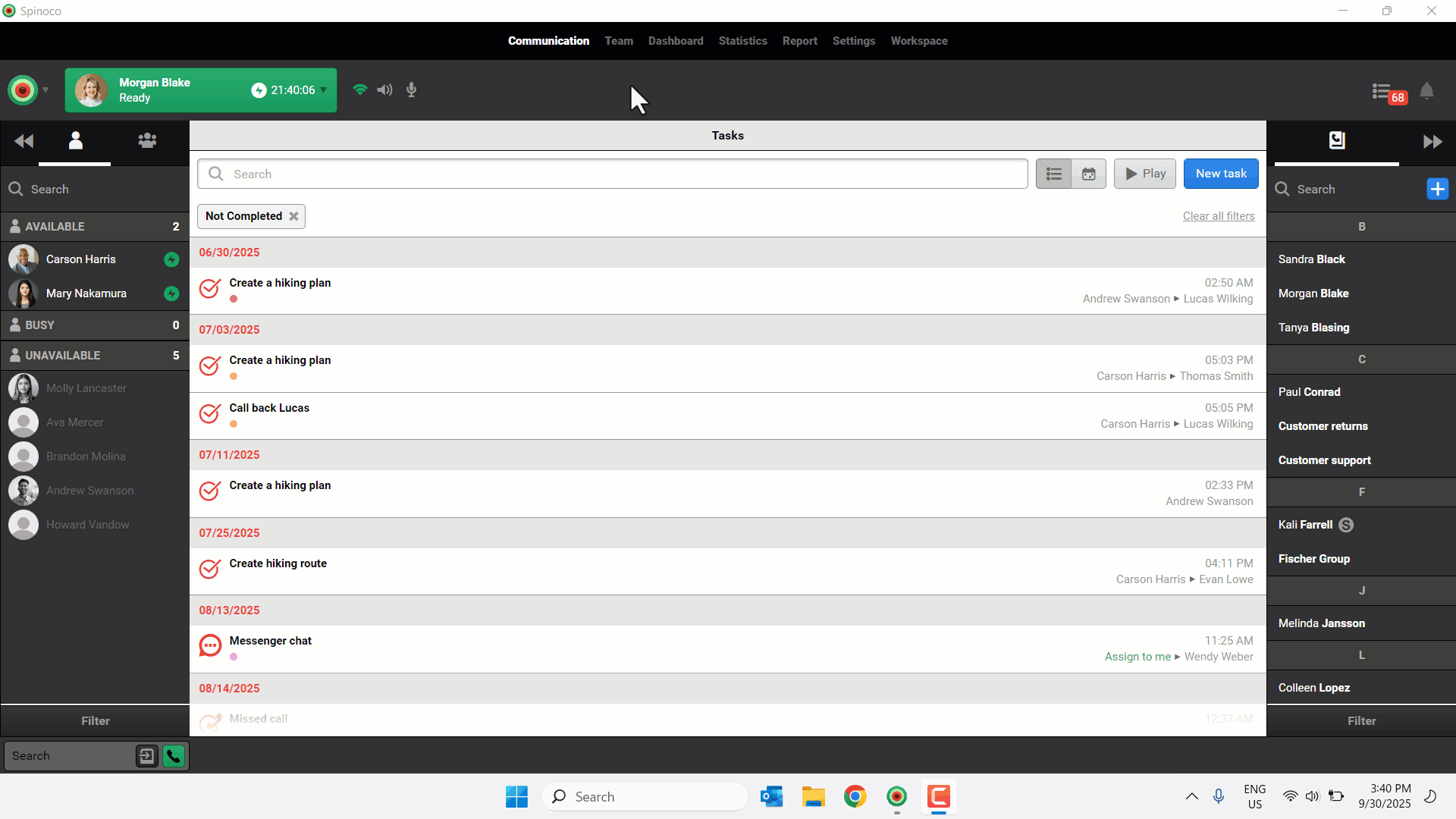Viewport: 1456px width, 819px height.
Task: Expand dropdown next to Spinoco logo
Action: [45, 90]
